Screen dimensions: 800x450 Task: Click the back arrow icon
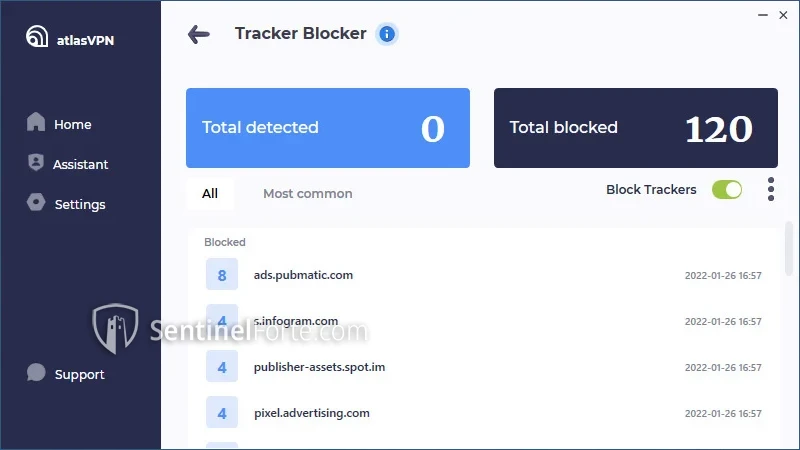[x=199, y=34]
